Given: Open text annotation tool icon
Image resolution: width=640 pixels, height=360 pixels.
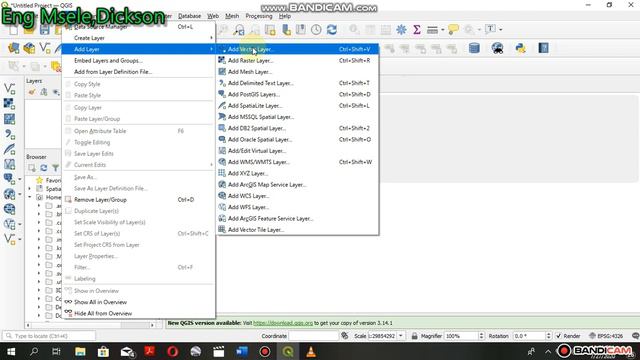Looking at the screenshot, I should (x=491, y=29).
